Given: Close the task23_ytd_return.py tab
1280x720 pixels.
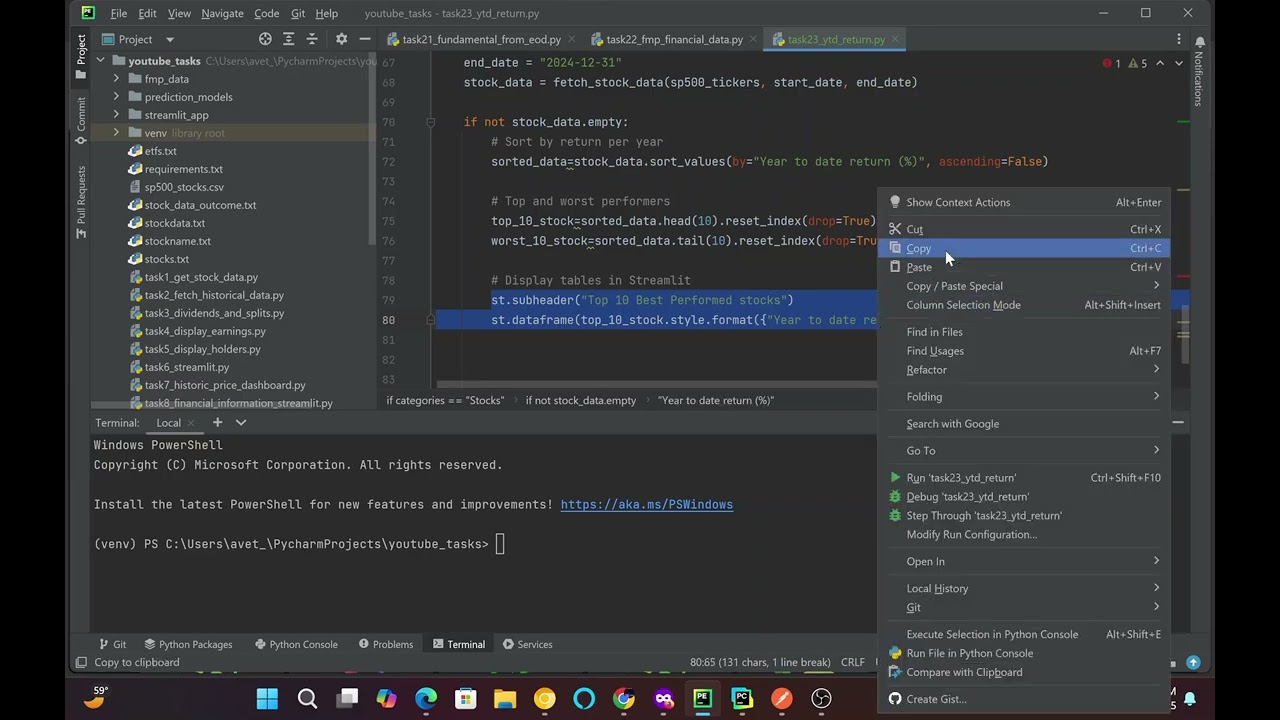Looking at the screenshot, I should 897,39.
